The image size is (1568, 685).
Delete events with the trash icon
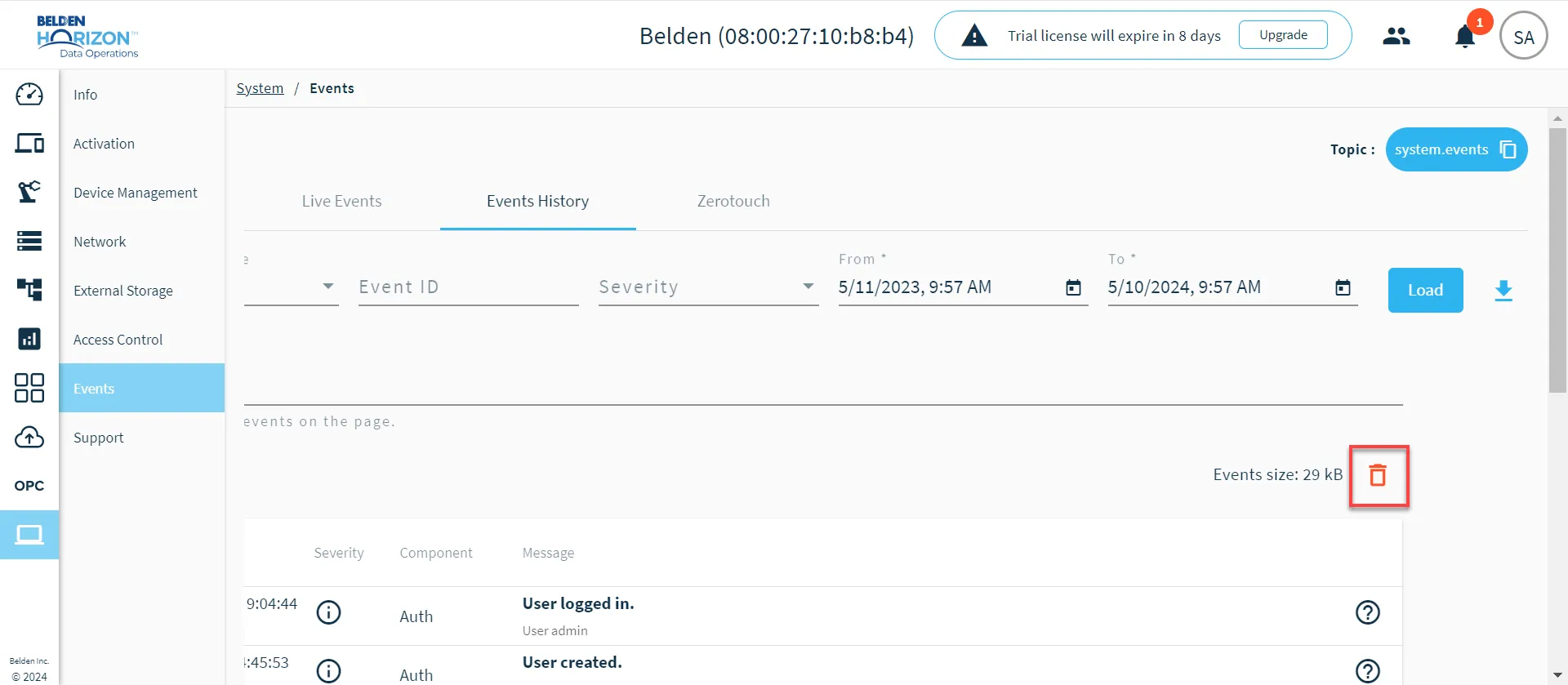[1378, 475]
